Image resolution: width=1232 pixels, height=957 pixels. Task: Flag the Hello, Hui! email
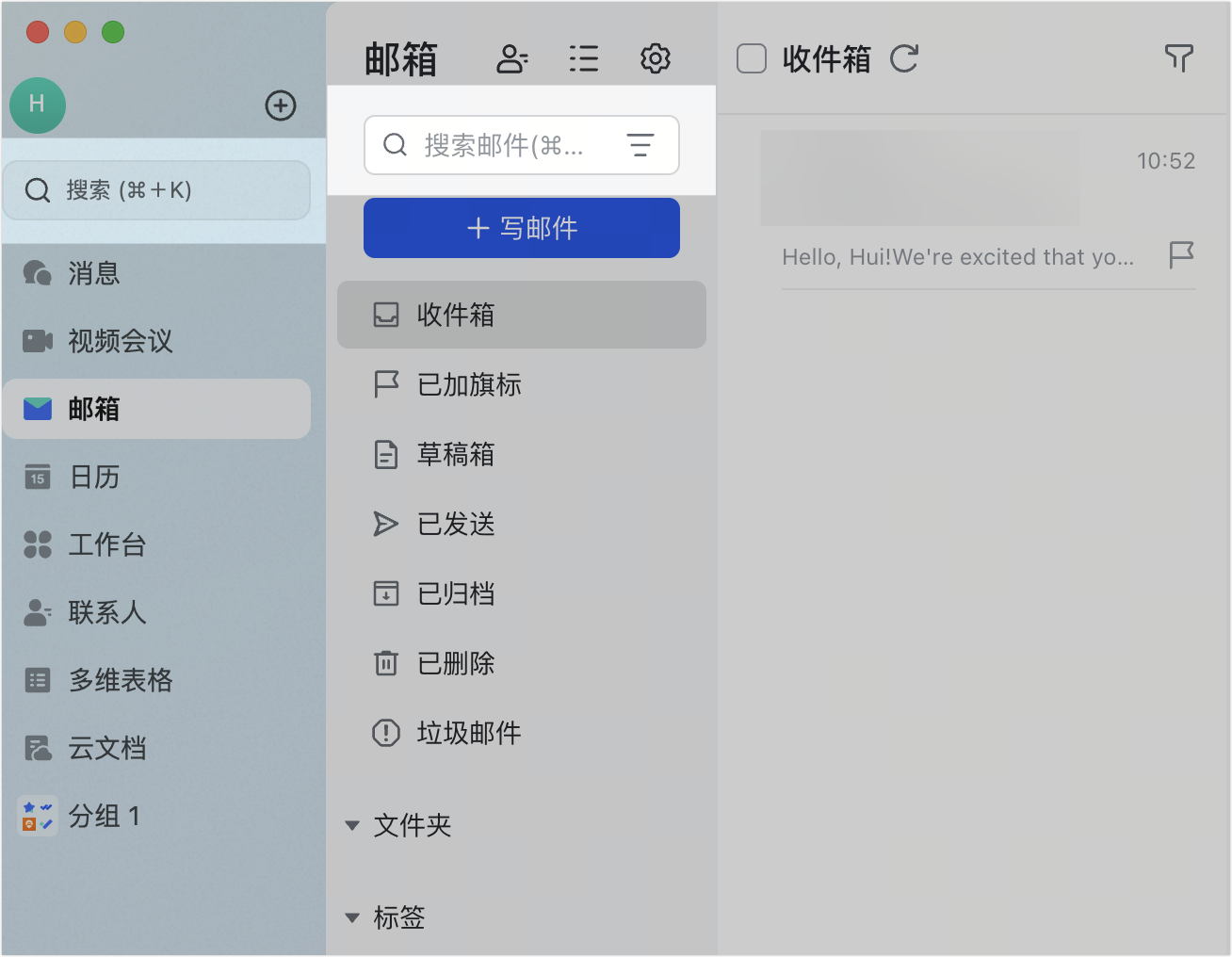point(1181,255)
